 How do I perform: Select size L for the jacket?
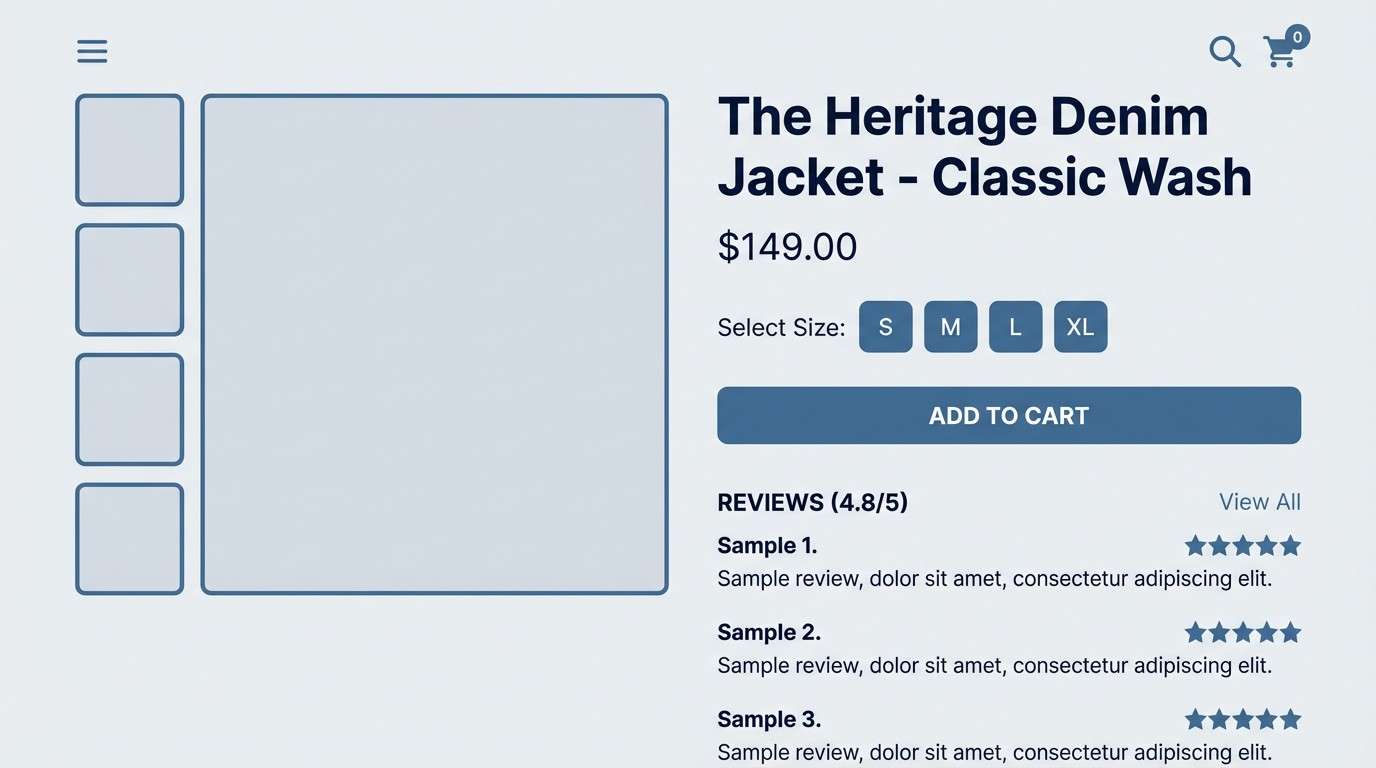(1015, 326)
